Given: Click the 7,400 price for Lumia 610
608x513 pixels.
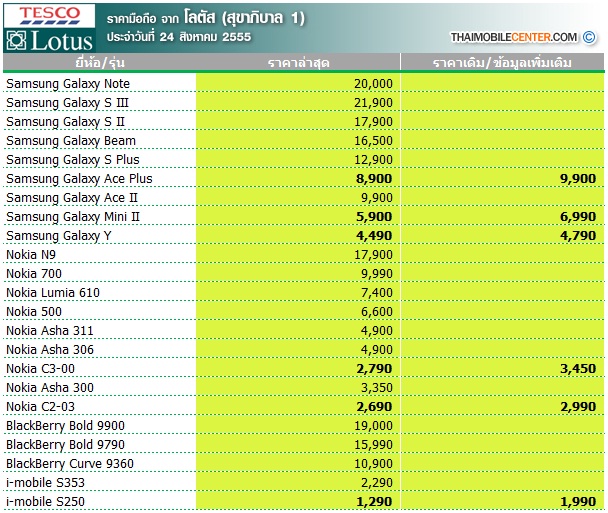Looking at the screenshot, I should [x=377, y=293].
